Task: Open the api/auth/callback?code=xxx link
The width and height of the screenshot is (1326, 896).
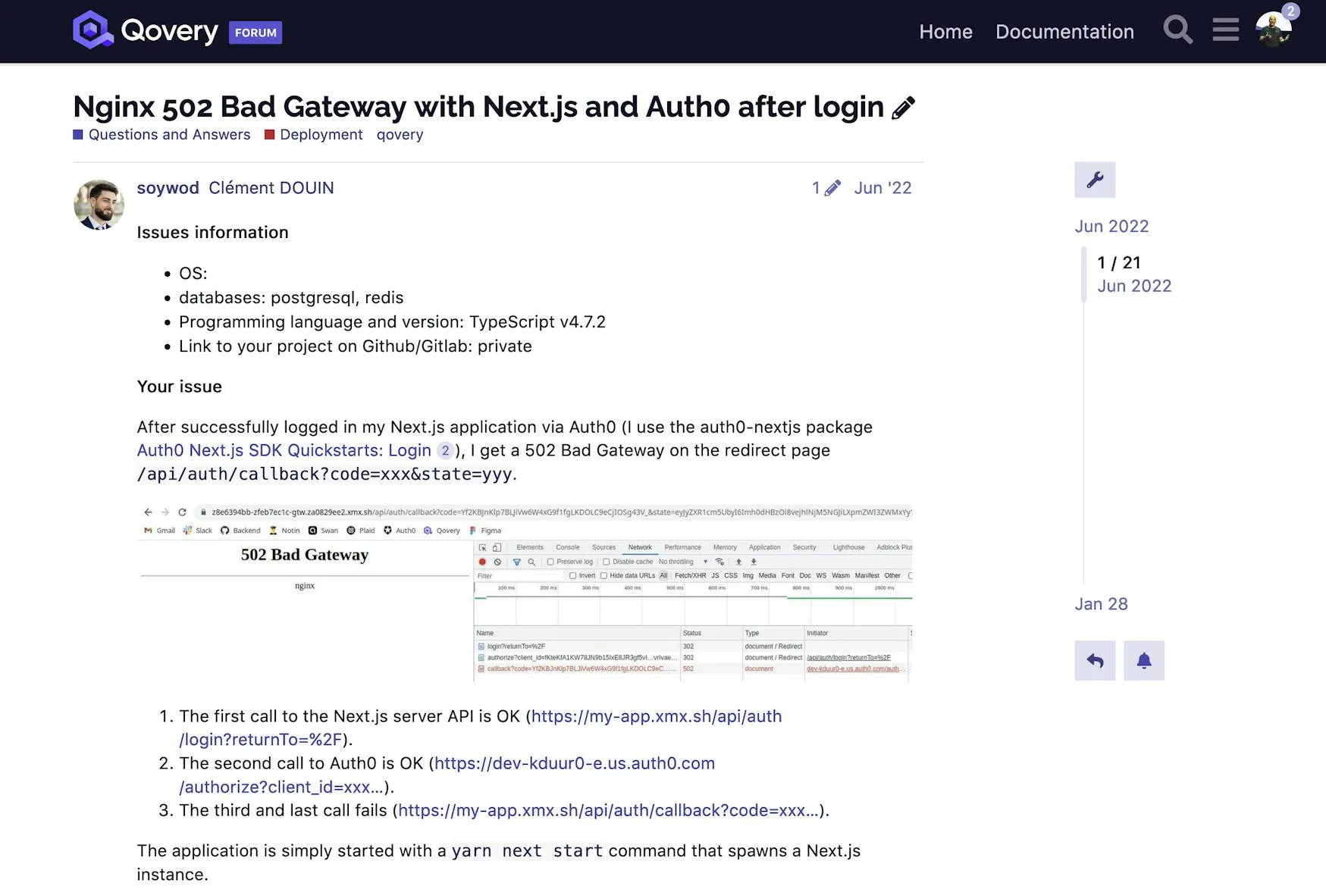Action: (609, 810)
